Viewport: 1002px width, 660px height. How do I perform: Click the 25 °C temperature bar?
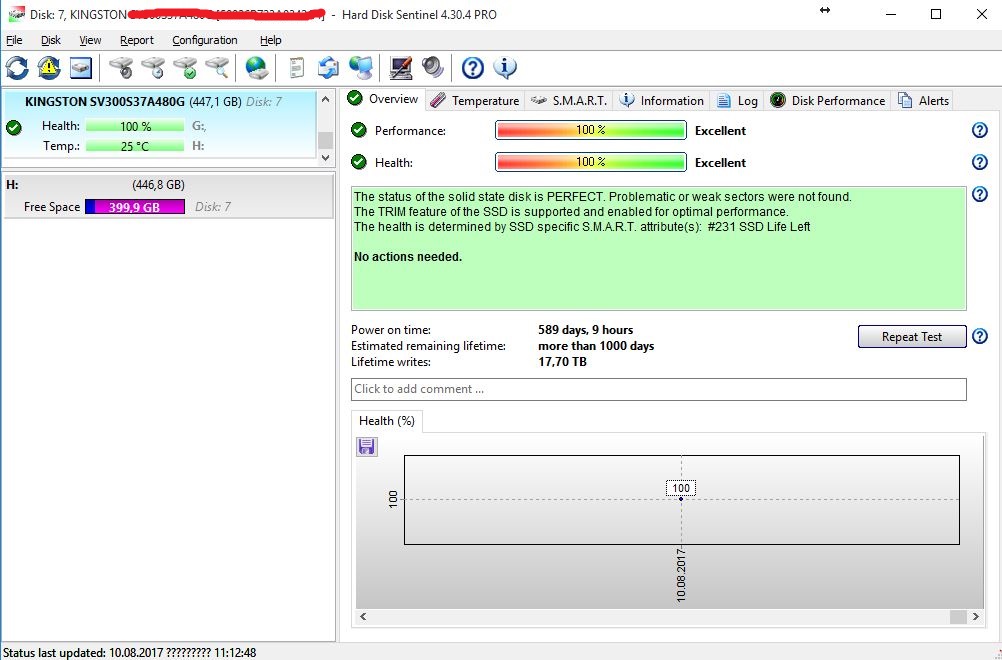click(x=135, y=146)
